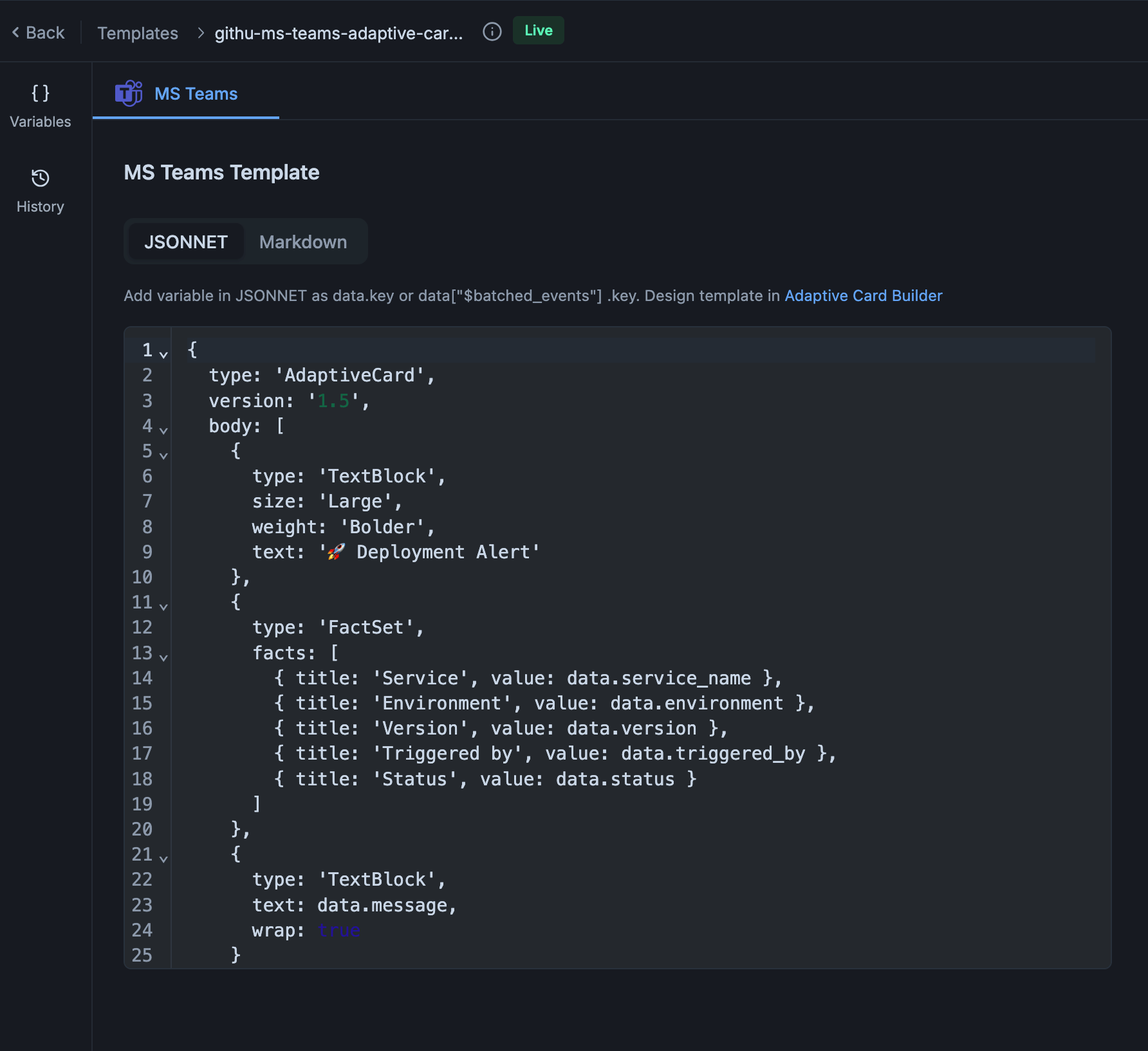Collapse code fold at line 1
The width and height of the screenshot is (1148, 1051).
(163, 354)
